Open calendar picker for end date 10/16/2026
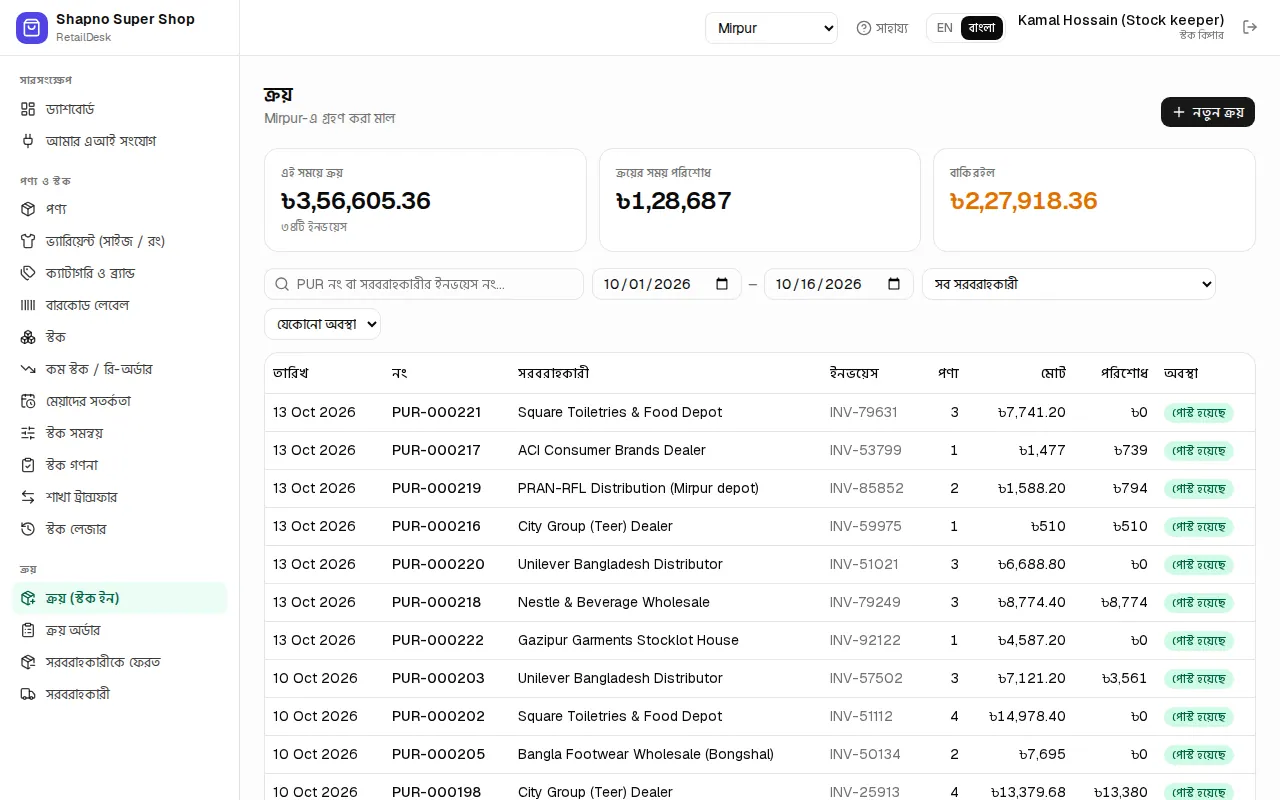The image size is (1280, 800). tap(894, 284)
